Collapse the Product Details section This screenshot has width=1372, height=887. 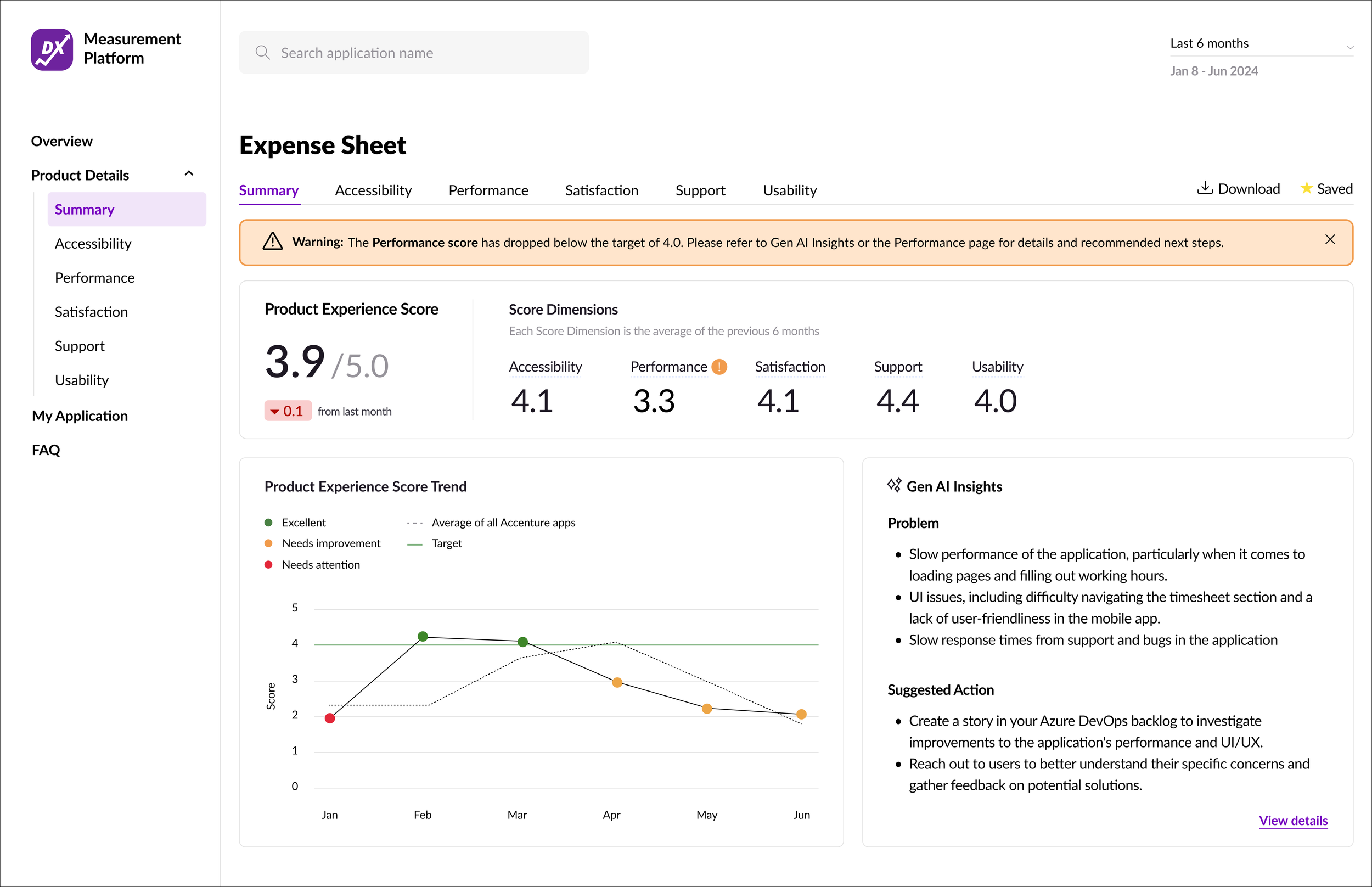(x=189, y=174)
